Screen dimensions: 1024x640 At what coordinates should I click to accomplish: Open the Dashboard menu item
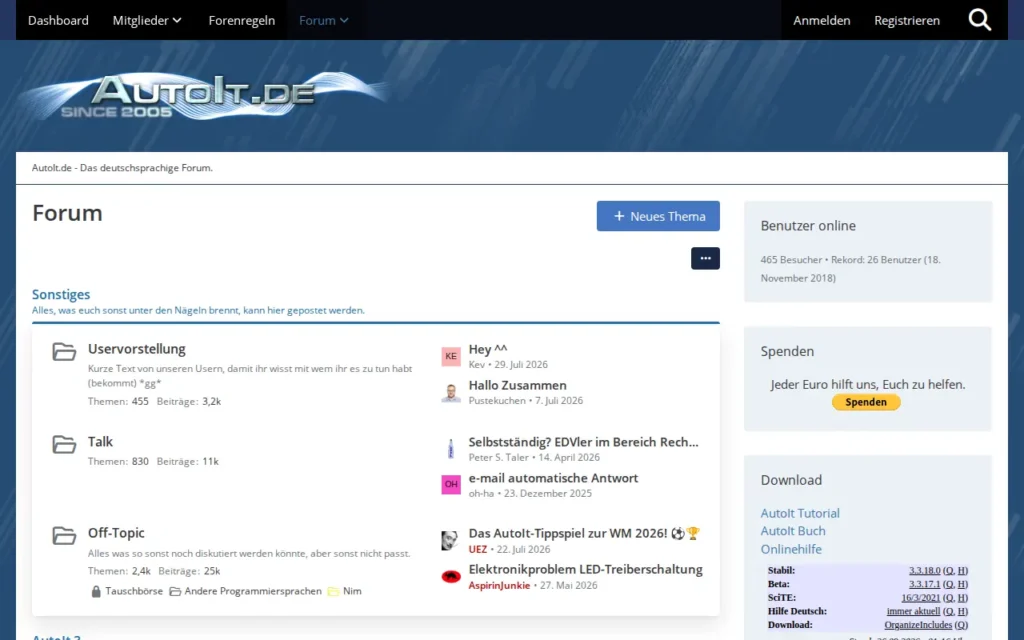pos(58,20)
